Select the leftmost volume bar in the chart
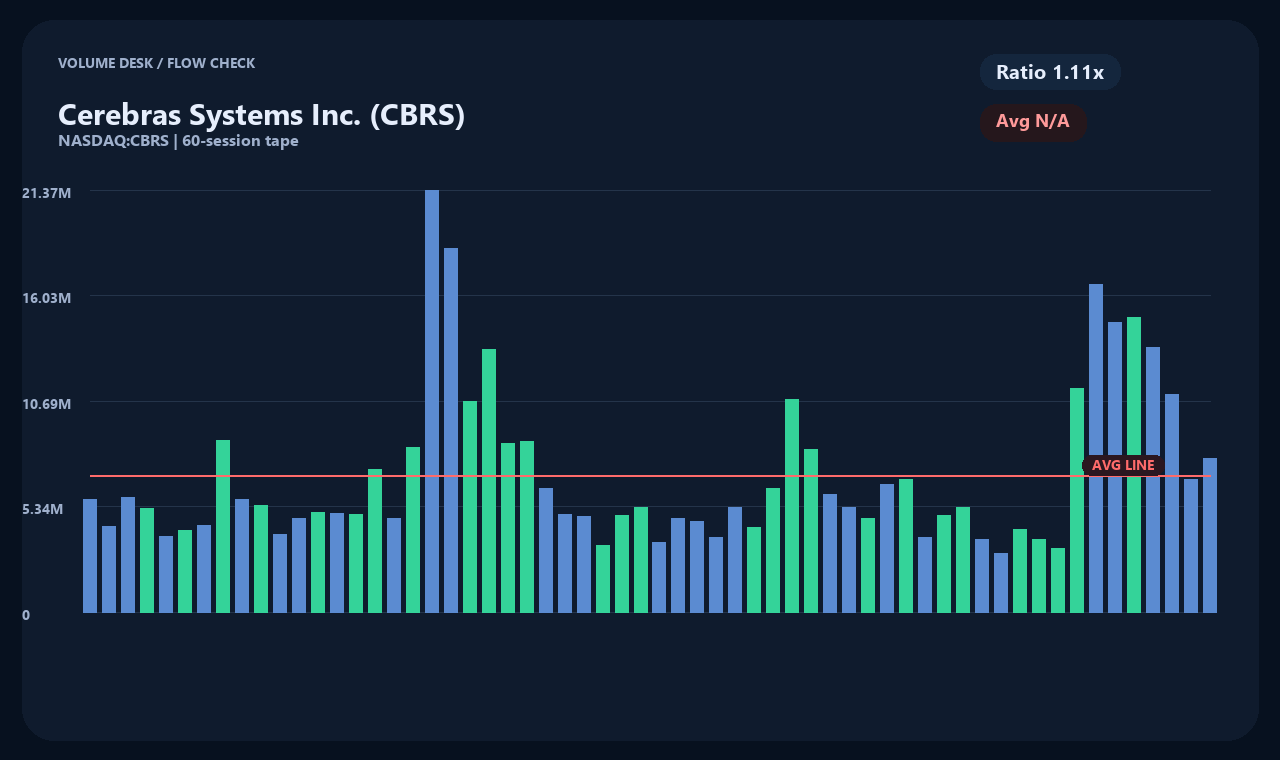The width and height of the screenshot is (1280, 760). click(x=90, y=556)
